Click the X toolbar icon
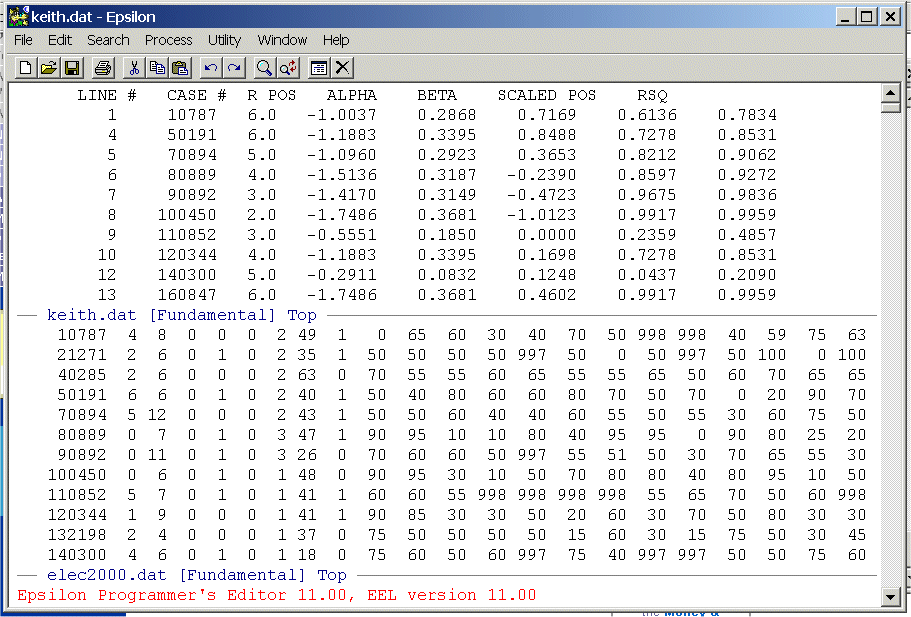The image size is (911, 617). click(x=343, y=68)
